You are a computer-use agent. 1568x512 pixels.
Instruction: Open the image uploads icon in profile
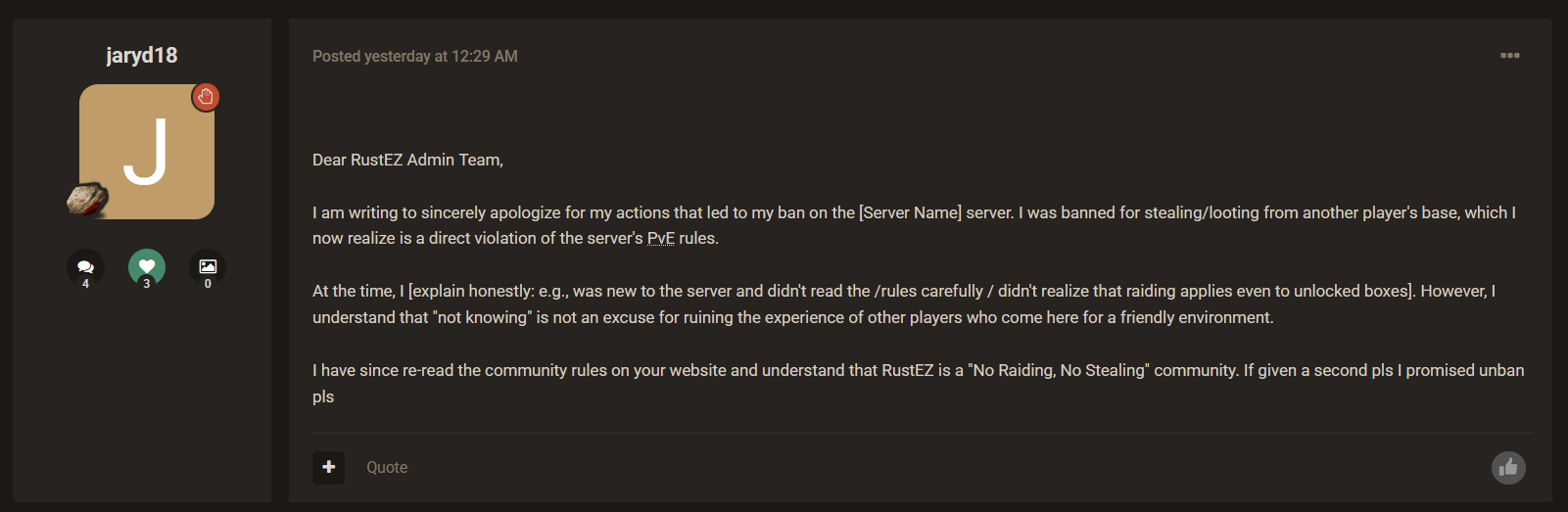click(208, 266)
